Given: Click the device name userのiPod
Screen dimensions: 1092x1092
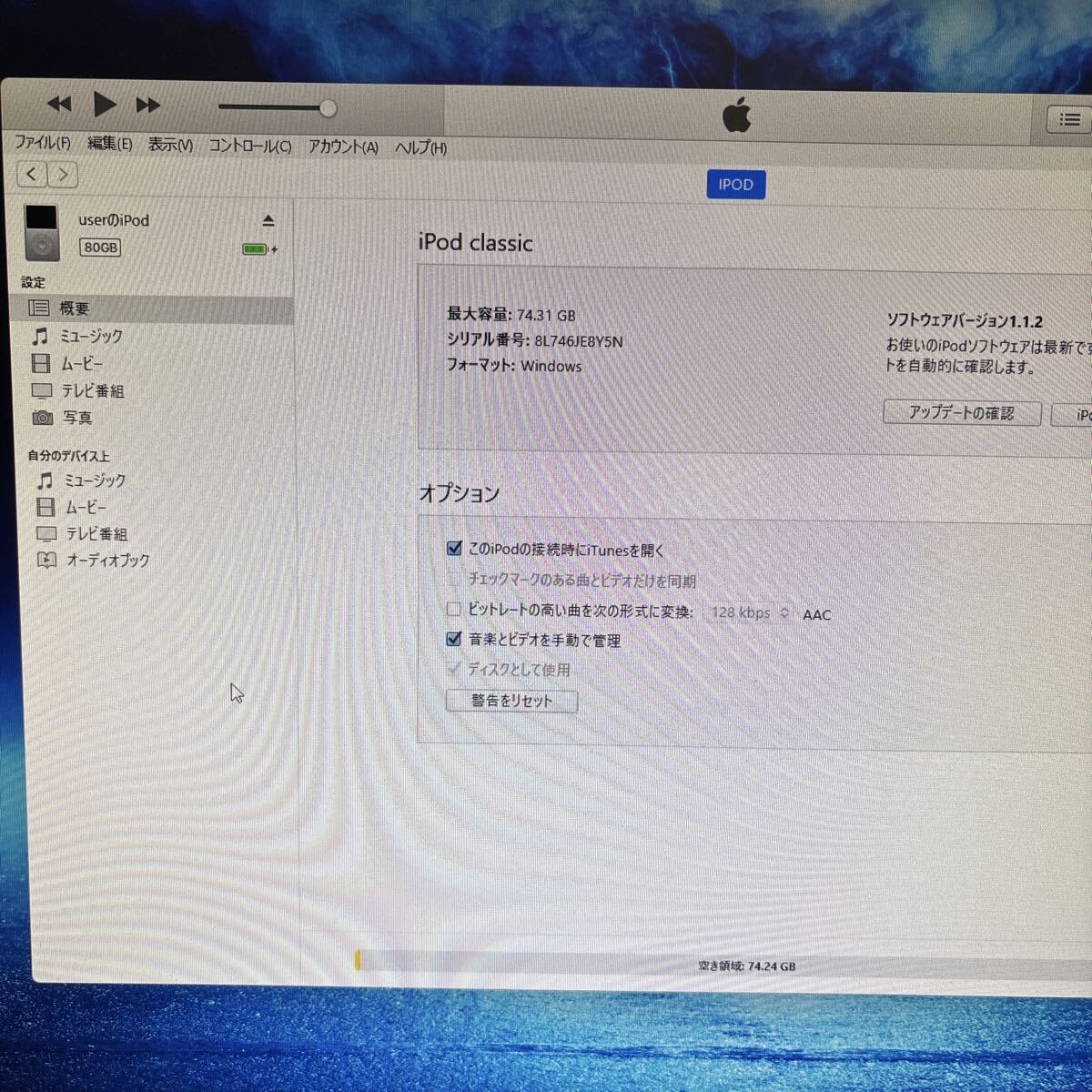Looking at the screenshot, I should [x=114, y=220].
